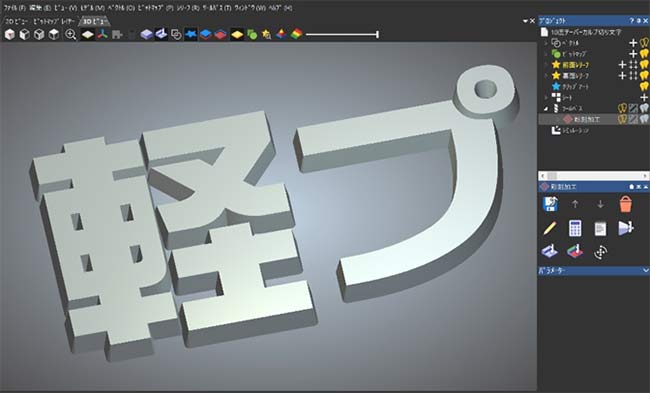Delete toolpath with orange bucket icon
The width and height of the screenshot is (650, 393).
point(626,204)
